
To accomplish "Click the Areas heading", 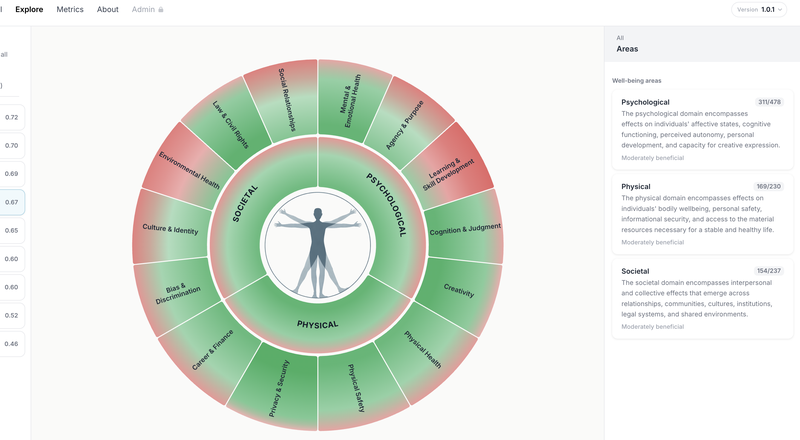I will pos(627,49).
